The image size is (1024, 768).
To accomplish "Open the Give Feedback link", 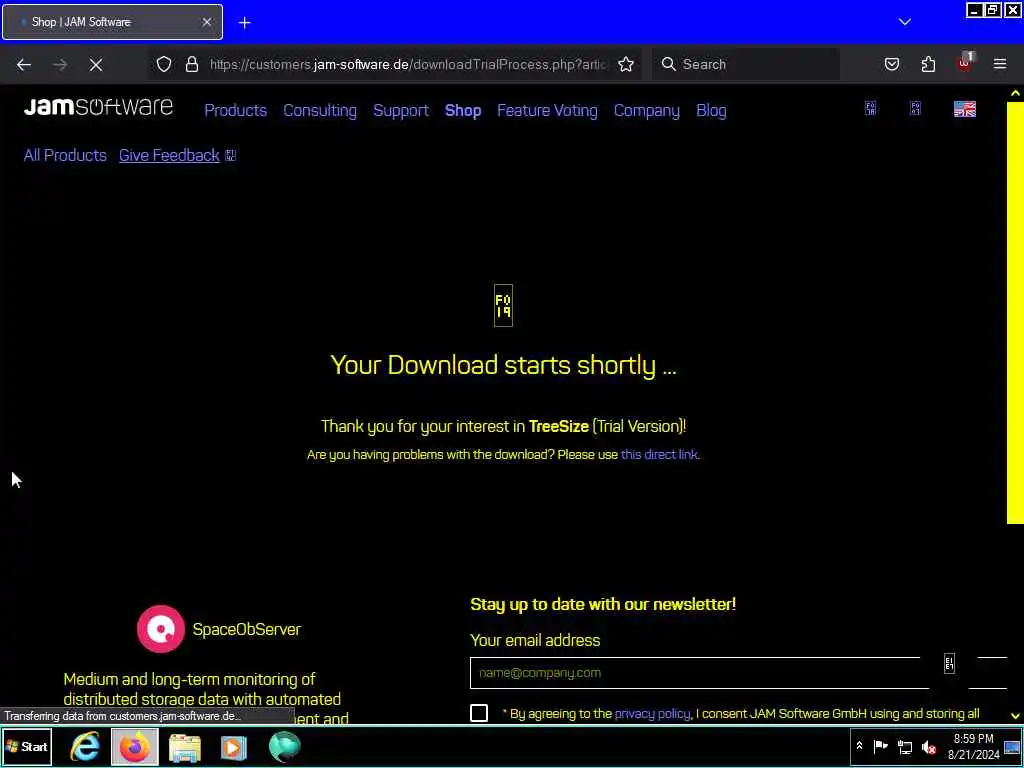I will (x=169, y=155).
